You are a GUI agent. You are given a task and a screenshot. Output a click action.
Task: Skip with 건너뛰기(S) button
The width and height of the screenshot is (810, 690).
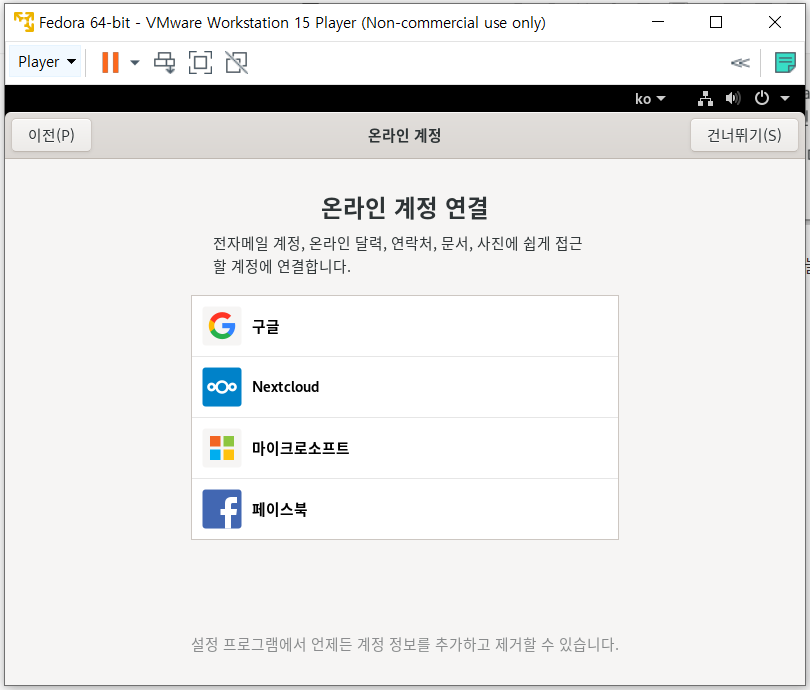click(744, 135)
